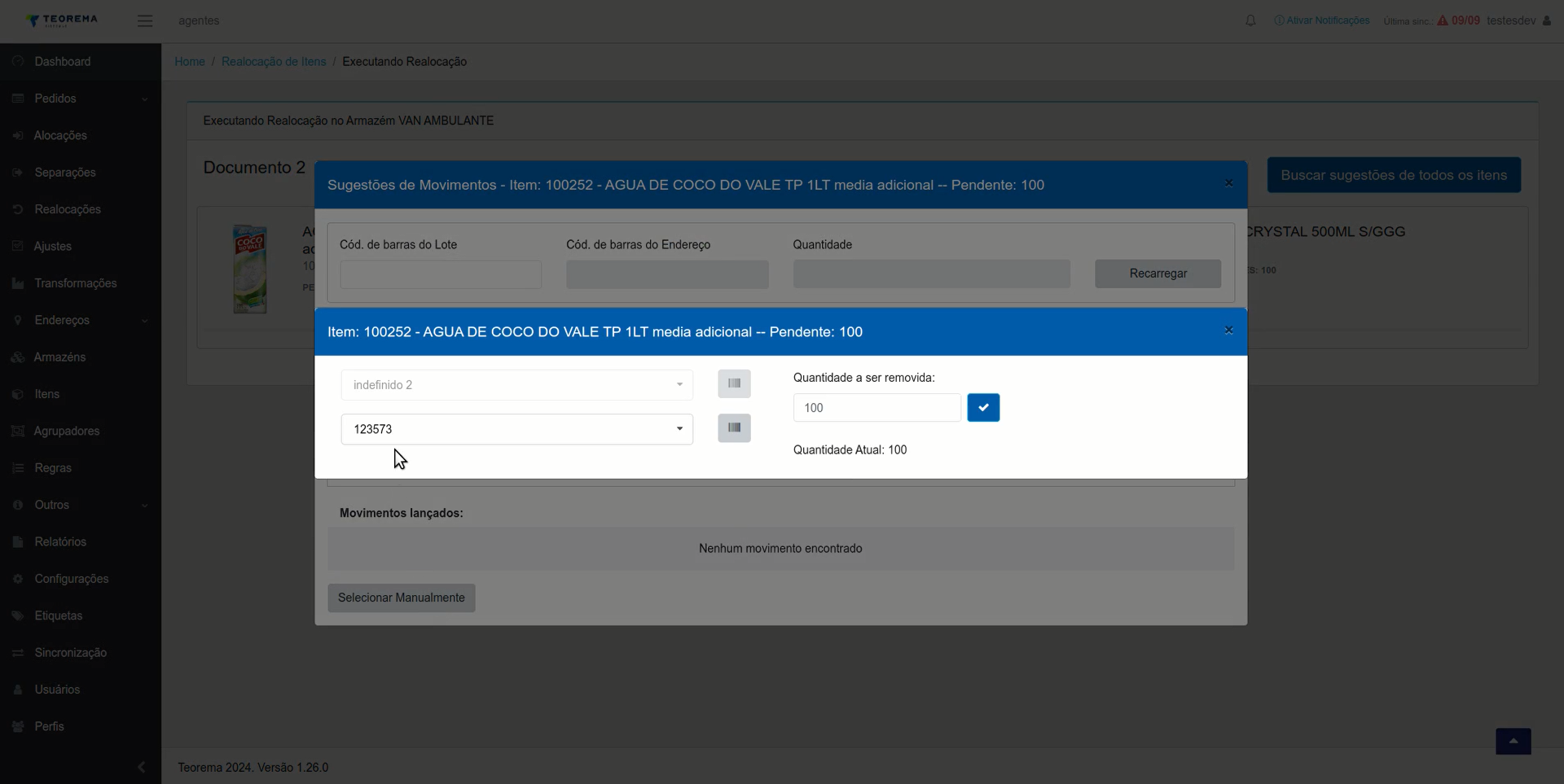Viewport: 1564px width, 784px height.
Task: Click 'Quantidade Atual: 100' text
Action: pos(850,449)
